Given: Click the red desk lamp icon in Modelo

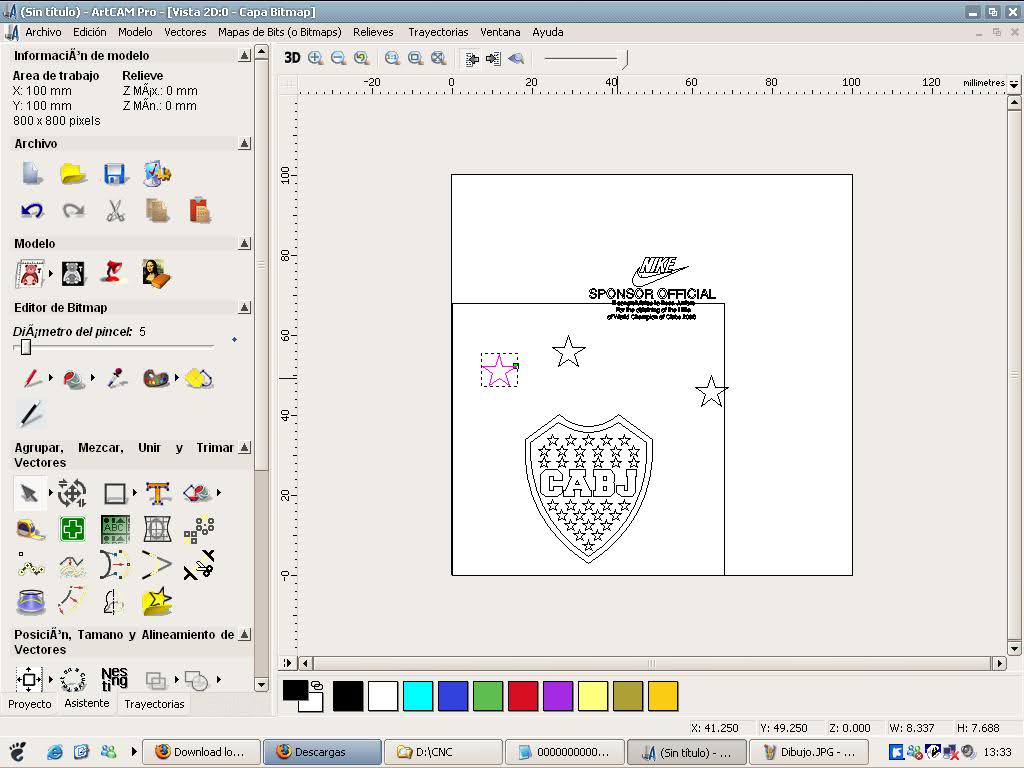Looking at the screenshot, I should (114, 272).
